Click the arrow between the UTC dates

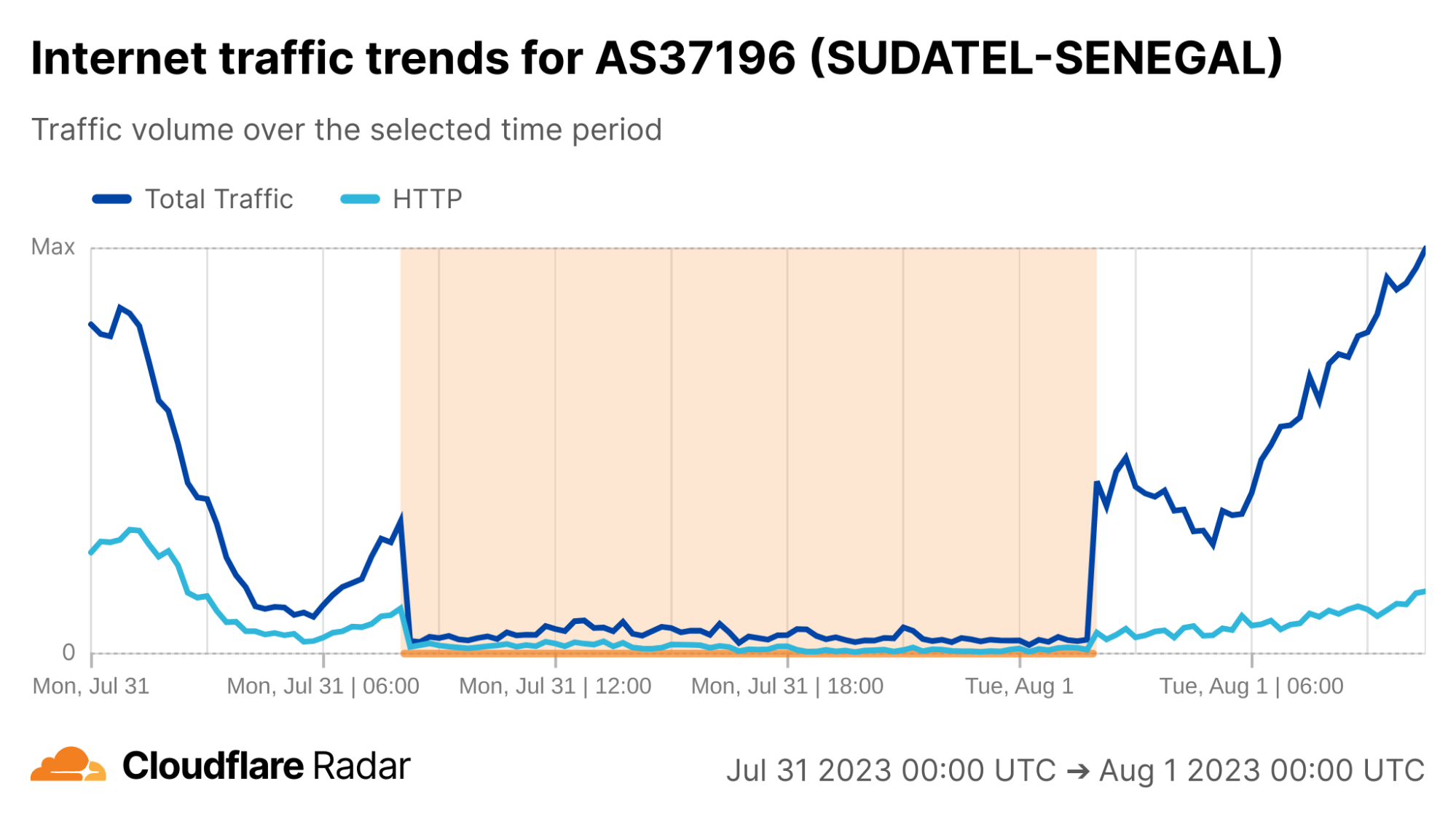[x=1077, y=771]
